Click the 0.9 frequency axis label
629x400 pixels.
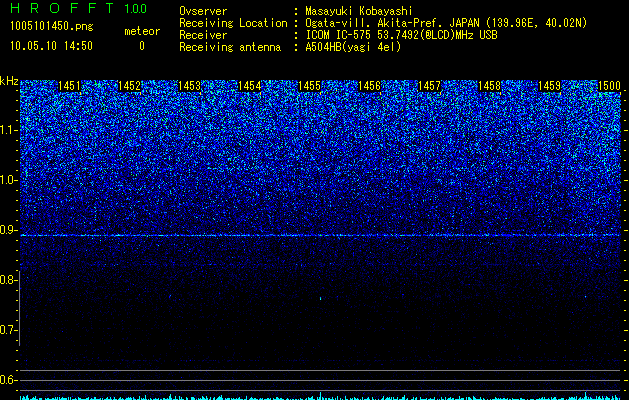[x=9, y=230]
